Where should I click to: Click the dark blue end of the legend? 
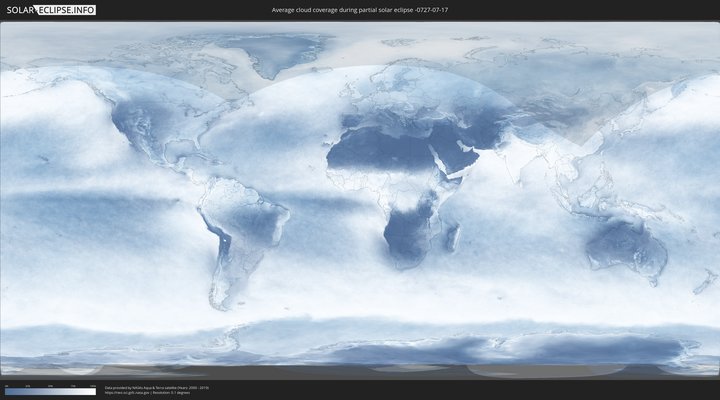pos(8,392)
